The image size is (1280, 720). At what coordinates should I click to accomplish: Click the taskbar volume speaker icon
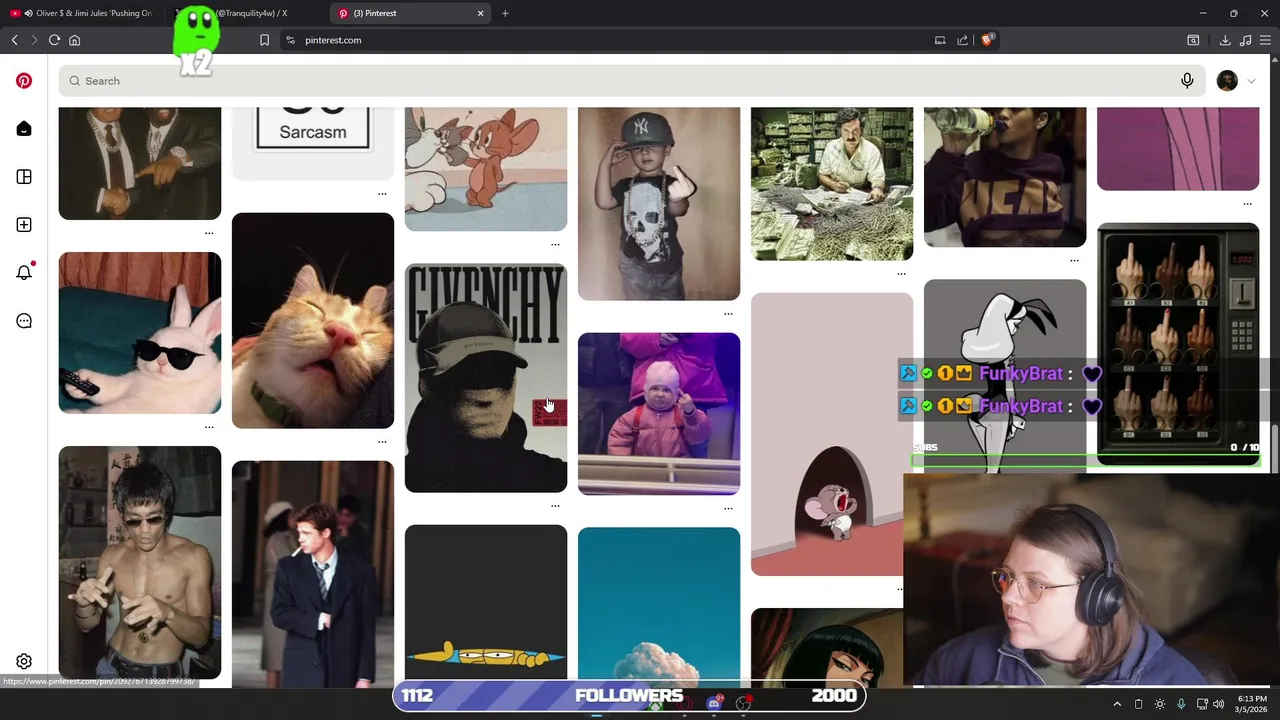(x=1218, y=704)
